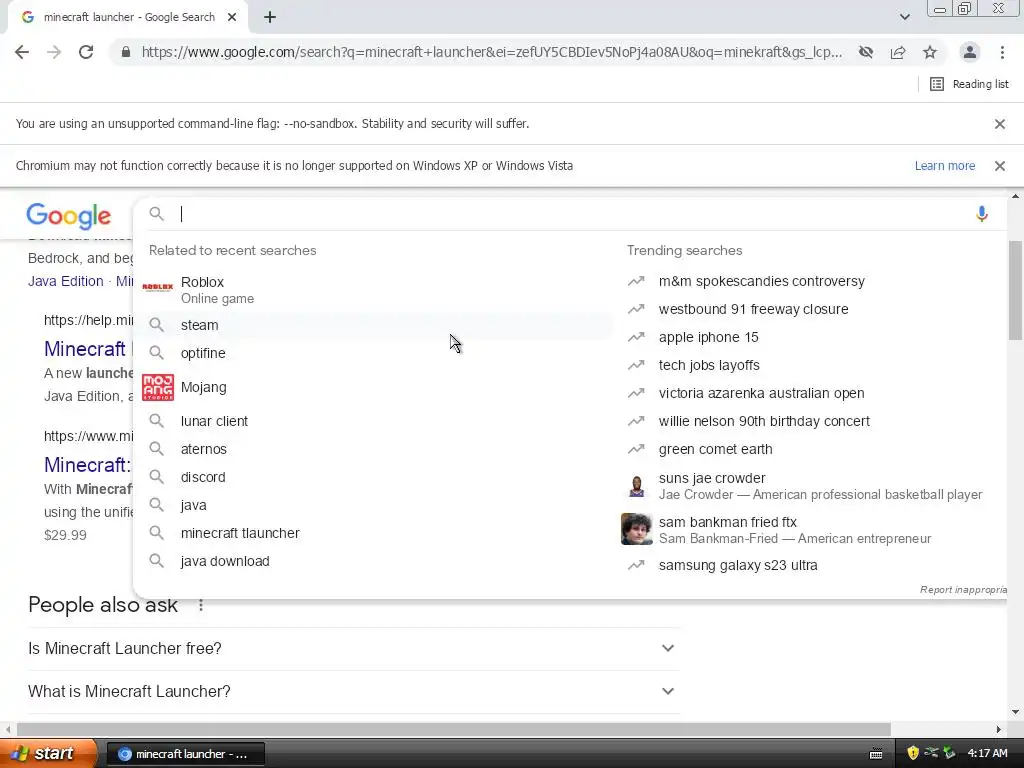Open trending apple iphone 15
Viewport: 1024px width, 768px height.
pos(709,338)
